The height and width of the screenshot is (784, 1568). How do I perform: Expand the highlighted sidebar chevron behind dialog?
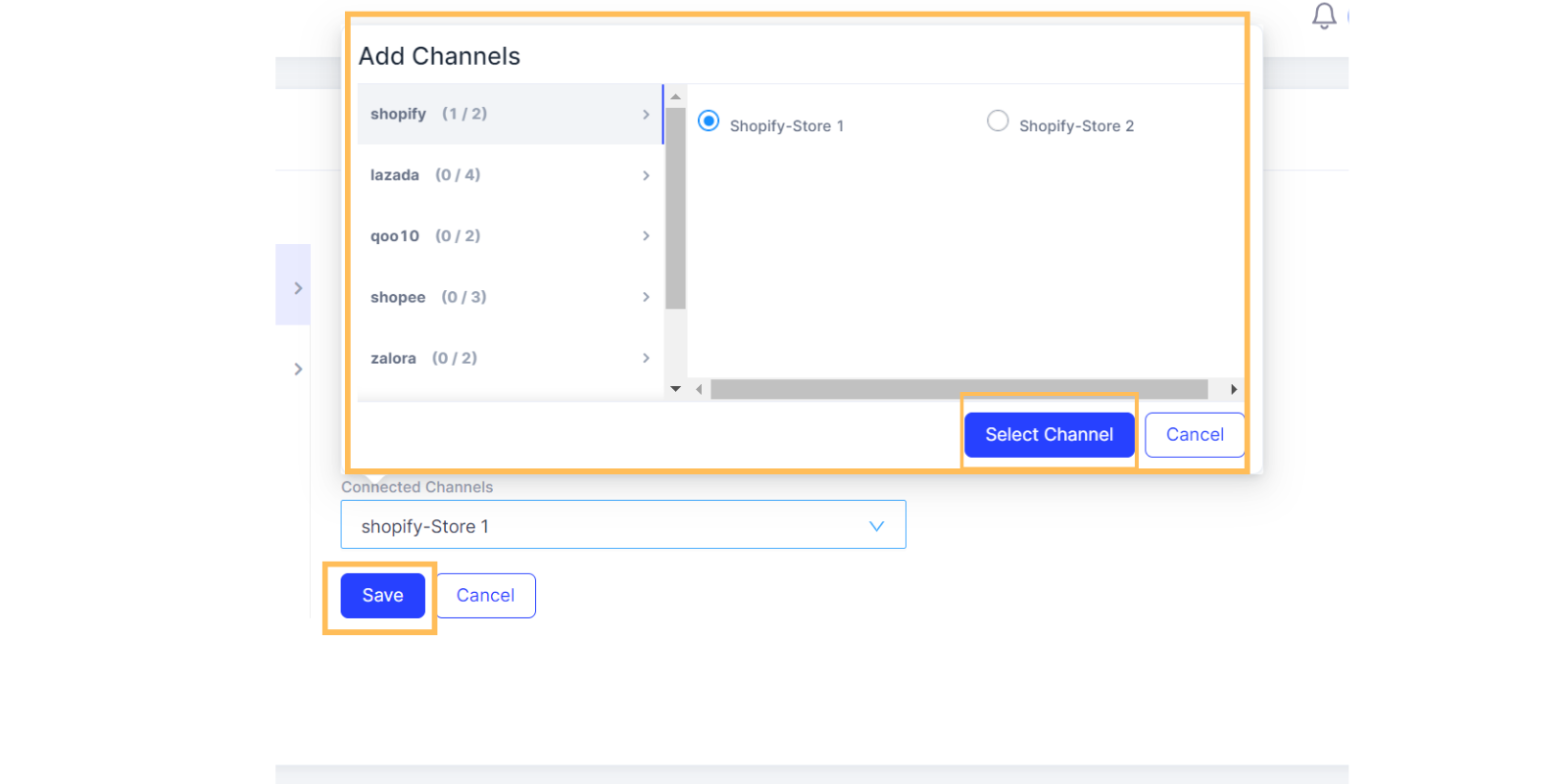(298, 287)
